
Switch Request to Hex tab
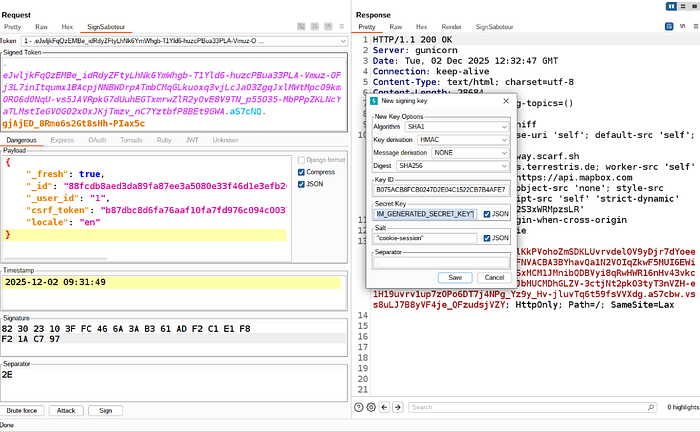pyautogui.click(x=67, y=27)
